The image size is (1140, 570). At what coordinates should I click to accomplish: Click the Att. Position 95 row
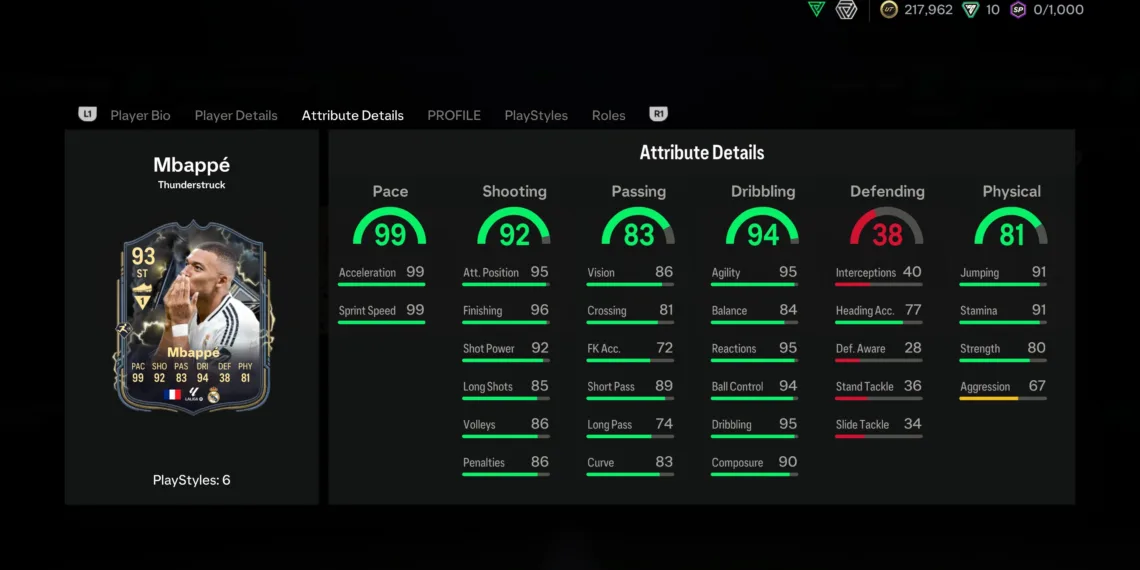(506, 275)
